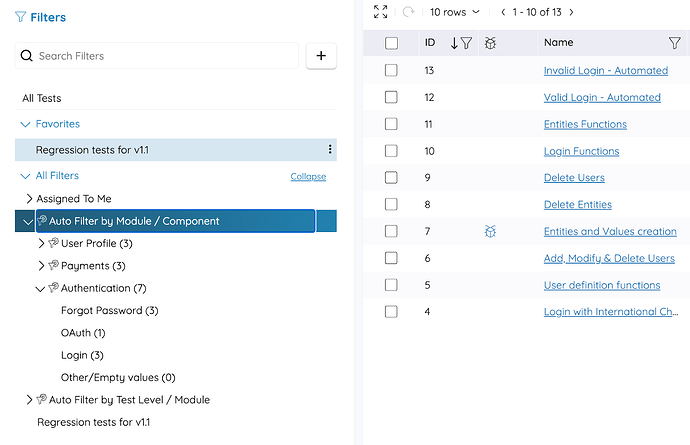
Task: Click the bug icon in row 7
Action: pos(490,231)
